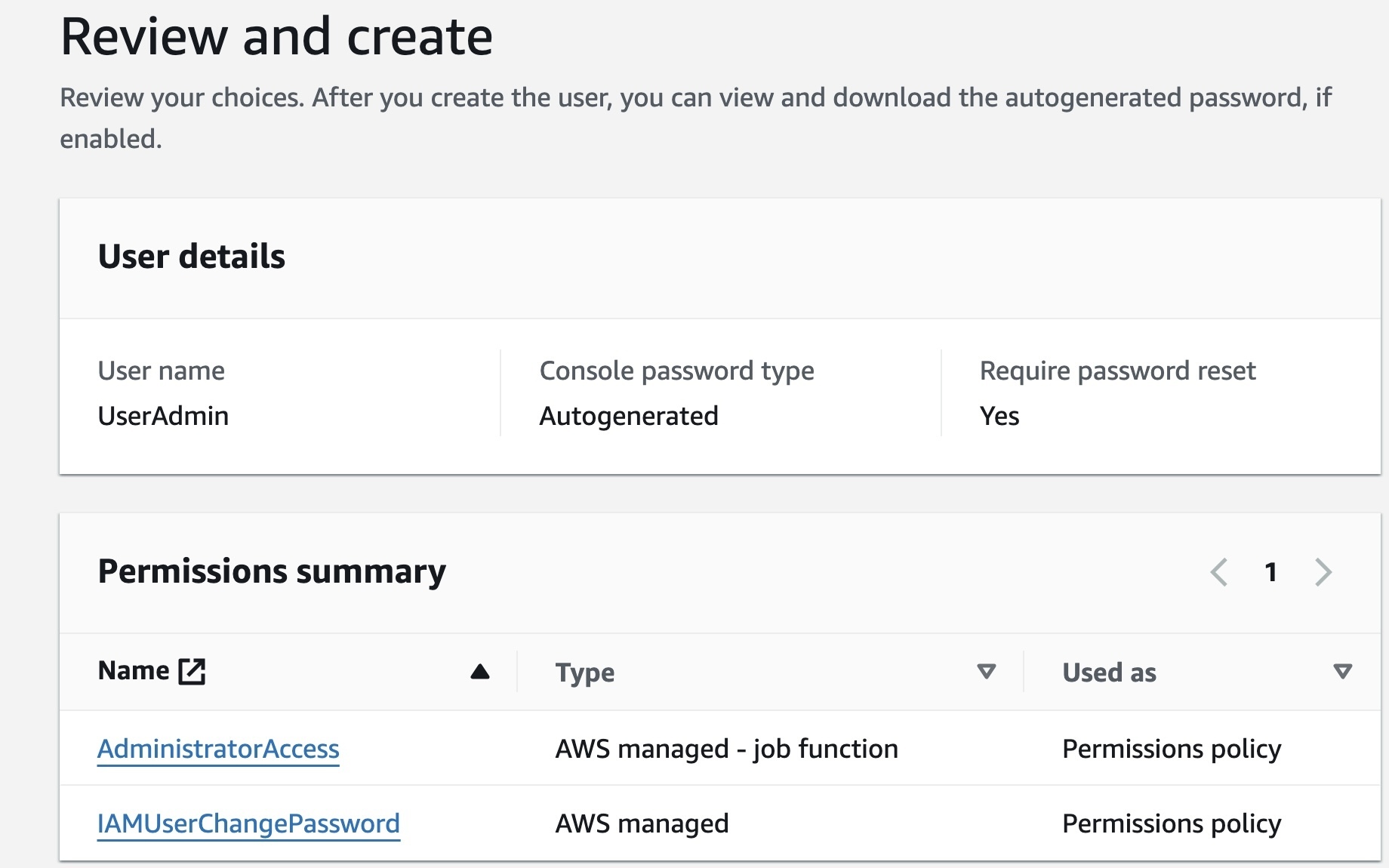Click Yes under Require password reset
The height and width of the screenshot is (868, 1389).
[999, 416]
